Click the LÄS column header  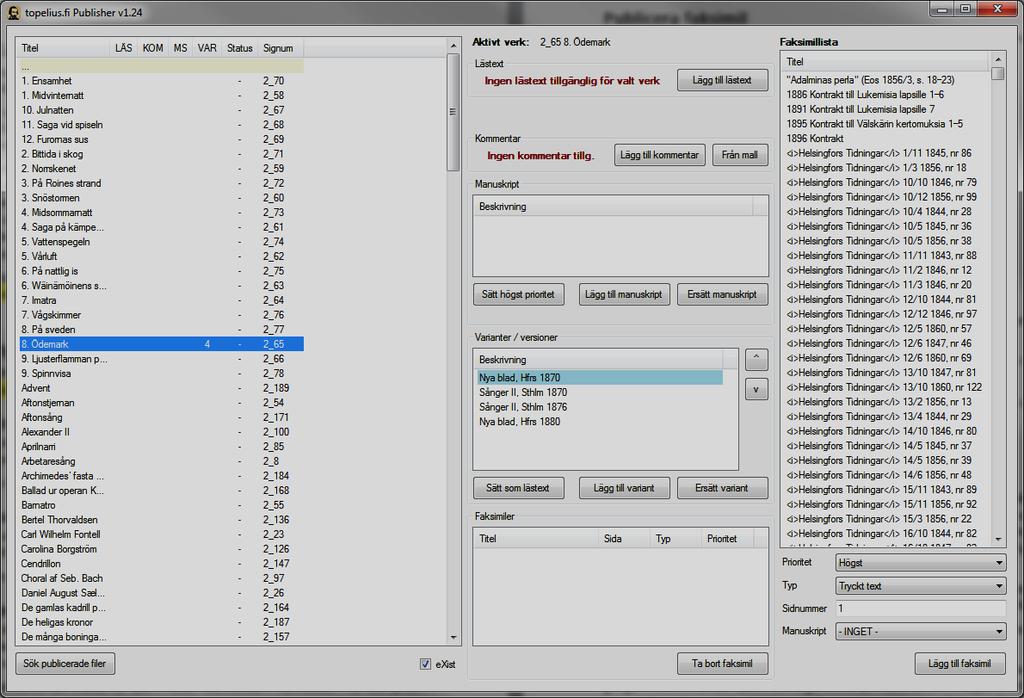pyautogui.click(x=123, y=48)
